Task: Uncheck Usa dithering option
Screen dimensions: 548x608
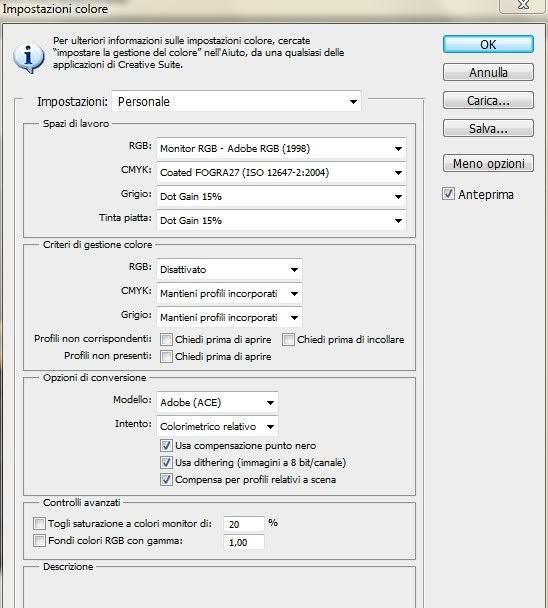Action: (x=166, y=463)
